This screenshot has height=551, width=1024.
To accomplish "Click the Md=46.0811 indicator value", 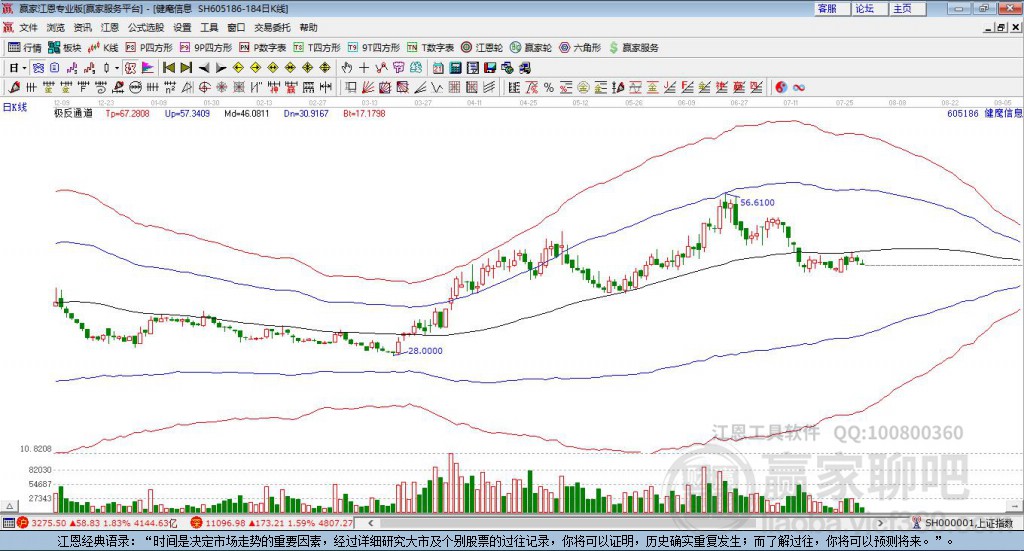I will [x=246, y=113].
